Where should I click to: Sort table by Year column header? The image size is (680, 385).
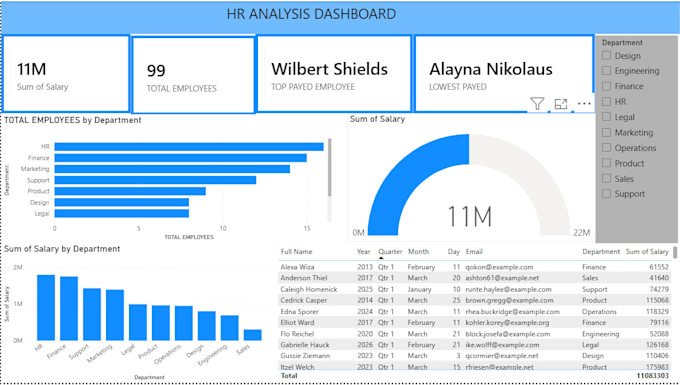click(363, 251)
